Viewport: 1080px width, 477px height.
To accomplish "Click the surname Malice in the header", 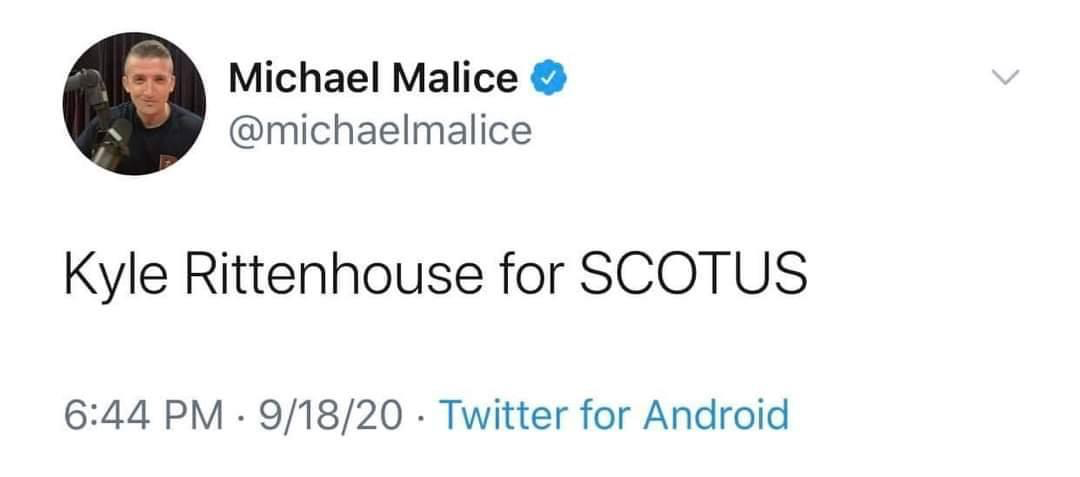I will click(x=455, y=77).
